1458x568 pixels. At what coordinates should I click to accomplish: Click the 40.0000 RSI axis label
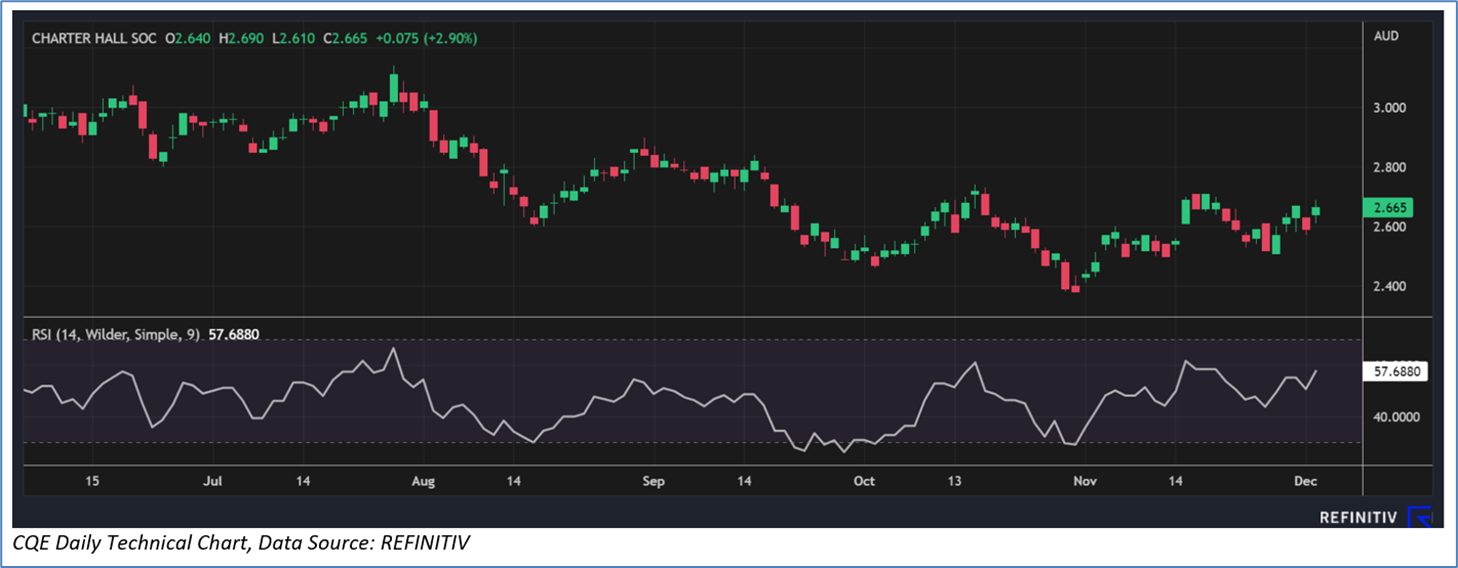(x=1398, y=416)
